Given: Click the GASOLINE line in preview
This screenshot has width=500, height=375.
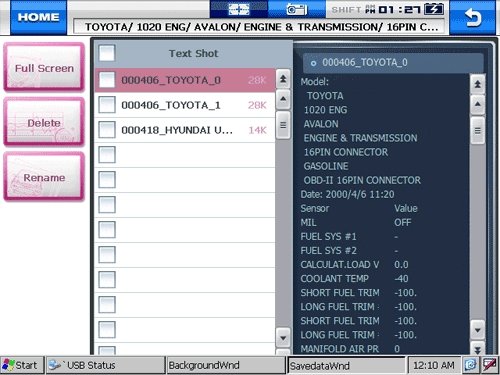Looking at the screenshot, I should point(326,166).
